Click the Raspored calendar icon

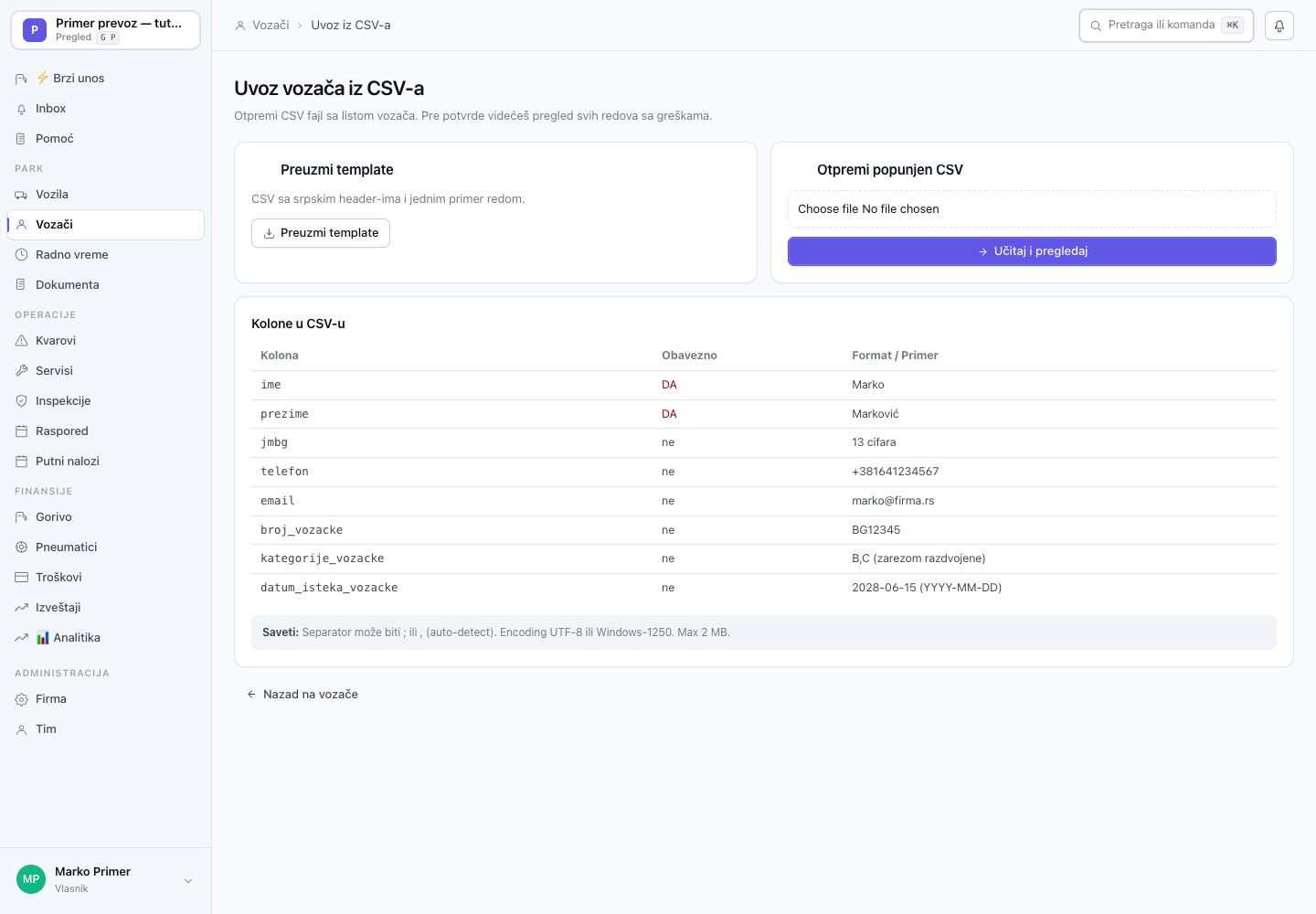coord(21,431)
